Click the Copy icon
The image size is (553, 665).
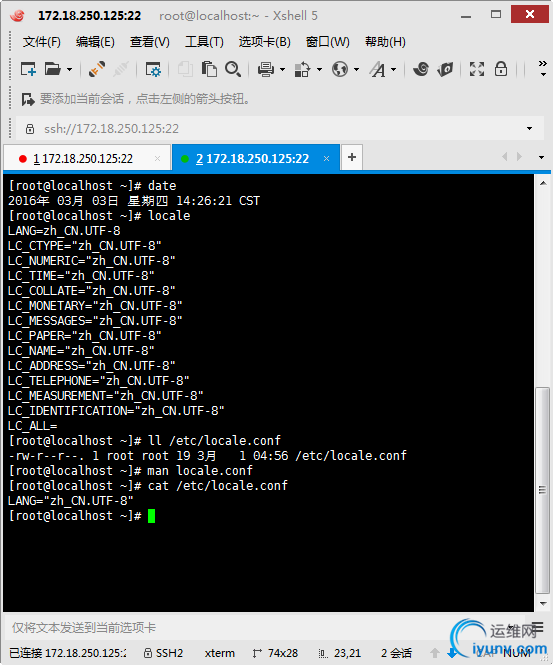click(185, 69)
